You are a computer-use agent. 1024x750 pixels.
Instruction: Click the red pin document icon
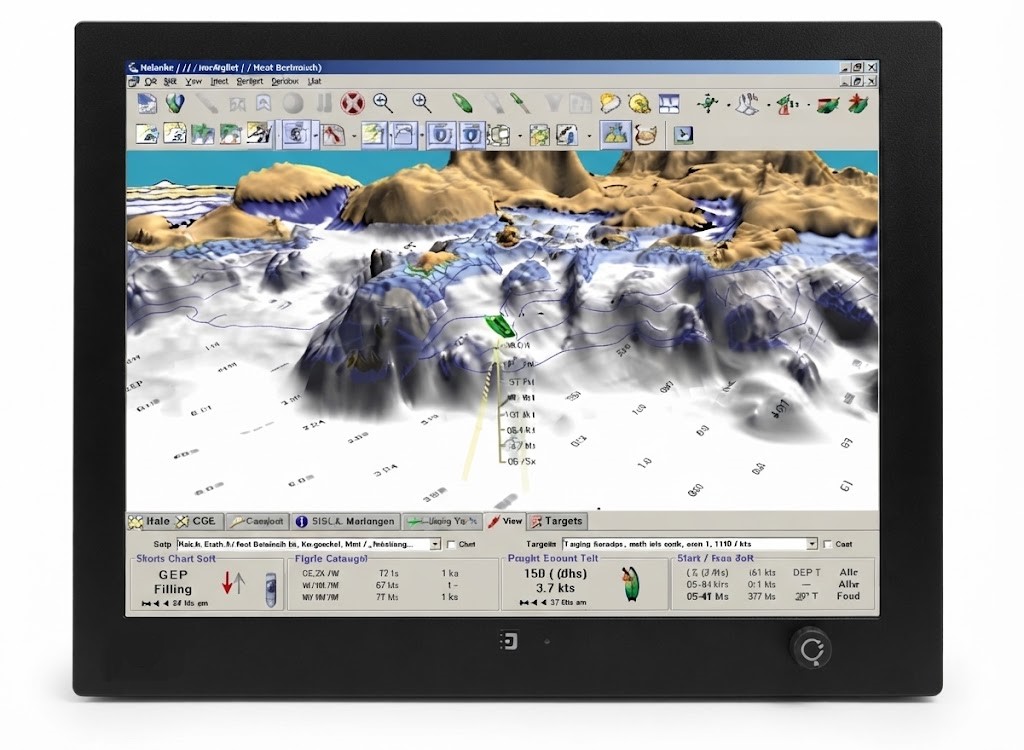[333, 135]
